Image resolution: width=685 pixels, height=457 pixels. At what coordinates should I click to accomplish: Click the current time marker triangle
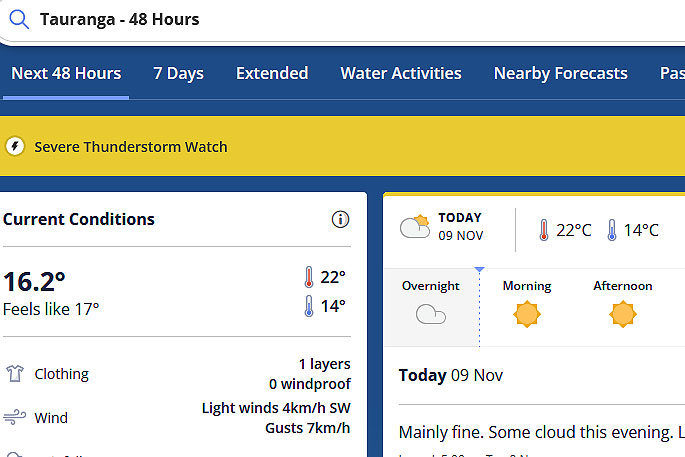479,270
